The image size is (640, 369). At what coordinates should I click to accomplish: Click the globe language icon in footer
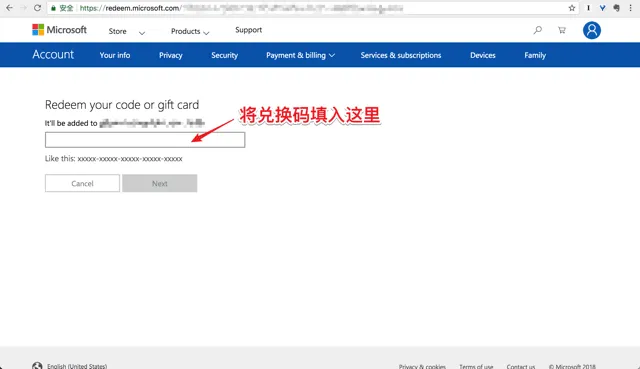pyautogui.click(x=37, y=366)
